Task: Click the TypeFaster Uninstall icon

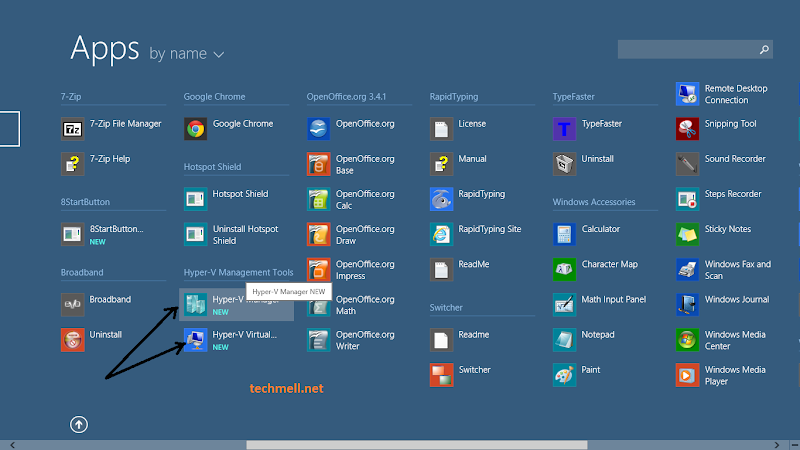Action: click(x=564, y=164)
